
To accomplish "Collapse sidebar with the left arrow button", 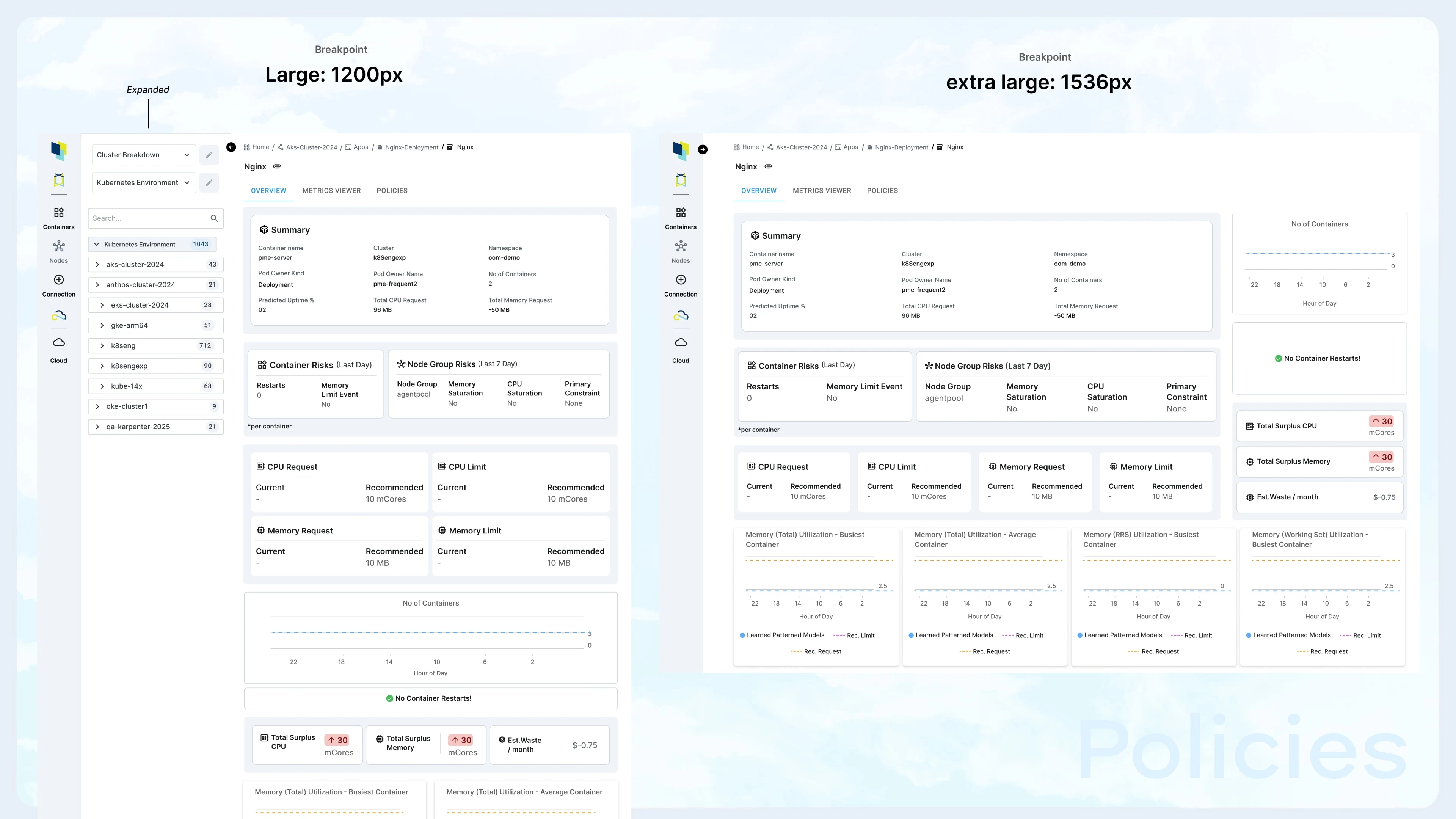I will point(231,147).
